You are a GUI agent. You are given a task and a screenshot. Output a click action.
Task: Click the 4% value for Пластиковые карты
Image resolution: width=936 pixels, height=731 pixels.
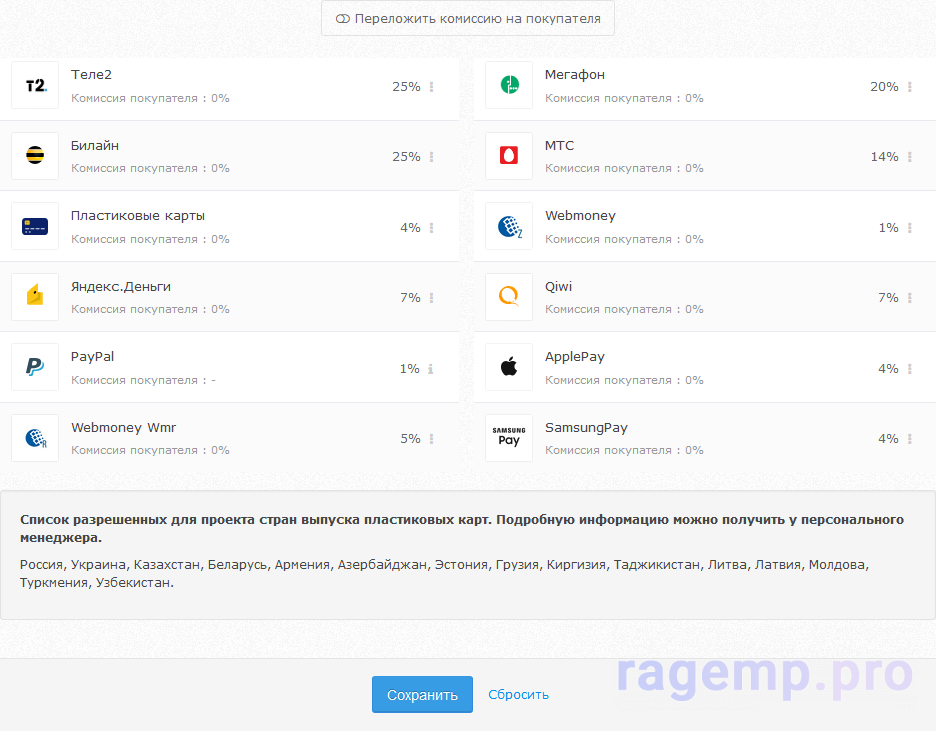[x=410, y=227]
